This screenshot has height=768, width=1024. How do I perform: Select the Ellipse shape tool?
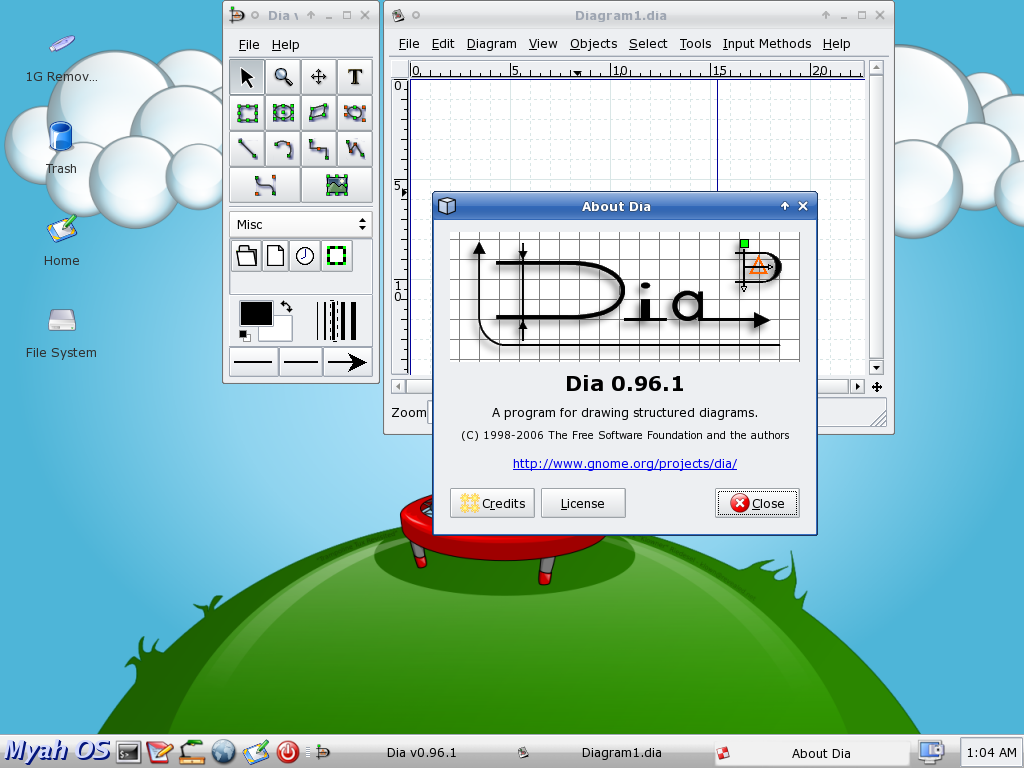pos(283,113)
